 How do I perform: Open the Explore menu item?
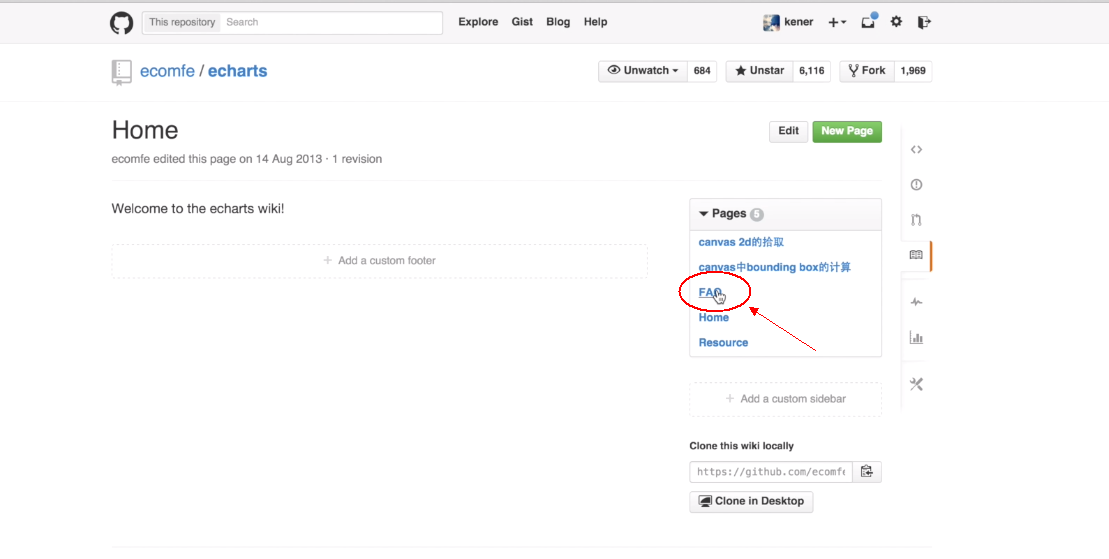tap(478, 22)
